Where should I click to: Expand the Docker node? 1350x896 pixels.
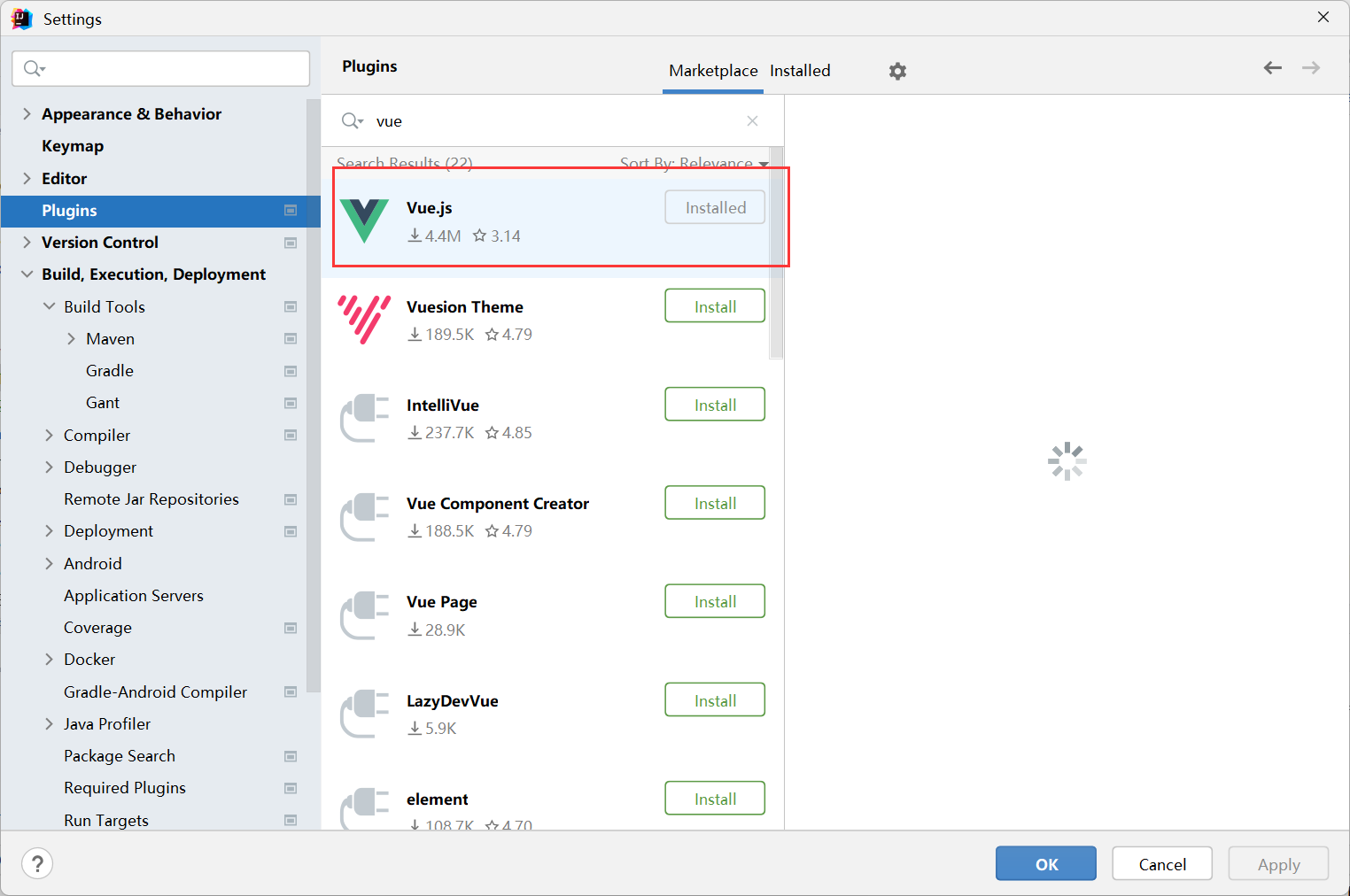(x=49, y=660)
